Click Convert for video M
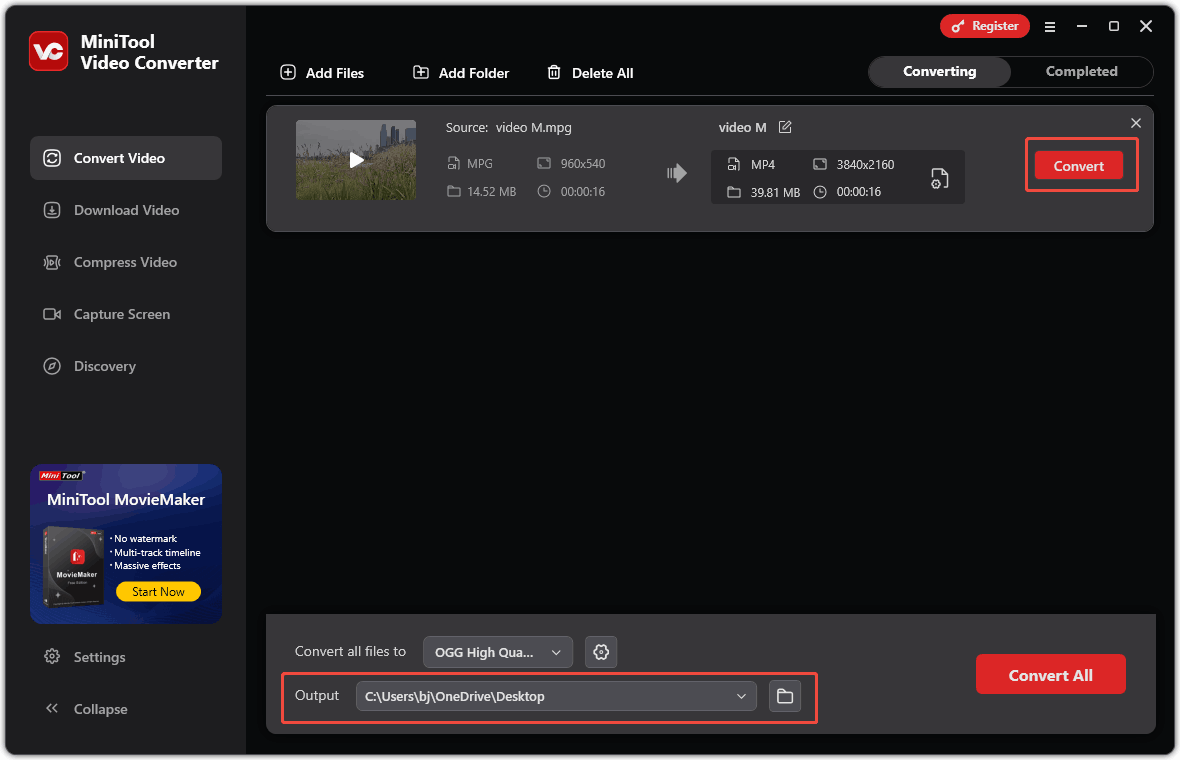The height and width of the screenshot is (760, 1180). [x=1078, y=166]
